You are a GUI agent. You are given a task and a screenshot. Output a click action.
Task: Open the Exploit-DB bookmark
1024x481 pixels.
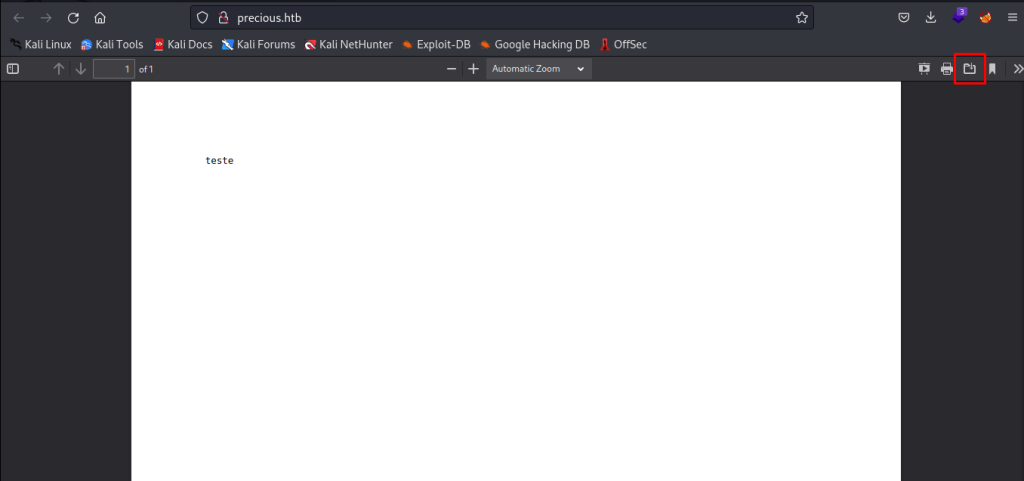pyautogui.click(x=436, y=44)
